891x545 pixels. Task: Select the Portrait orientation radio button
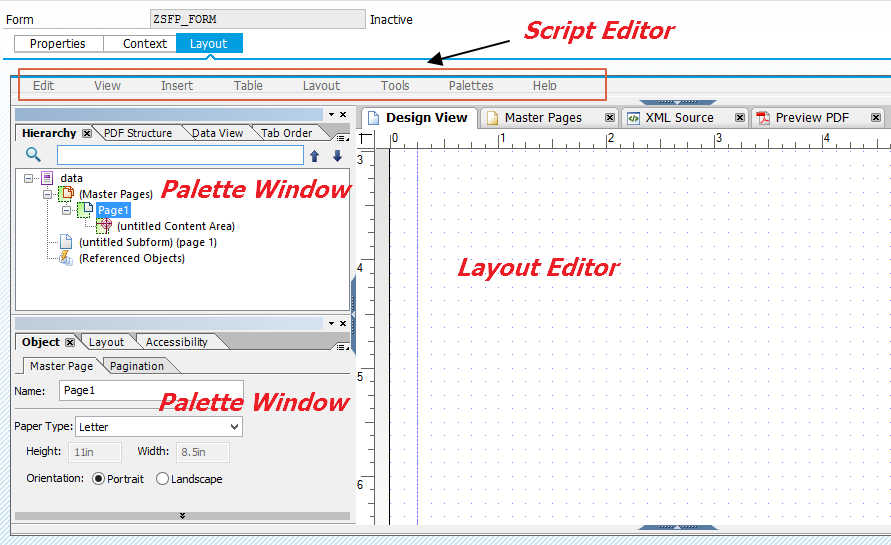[x=98, y=479]
